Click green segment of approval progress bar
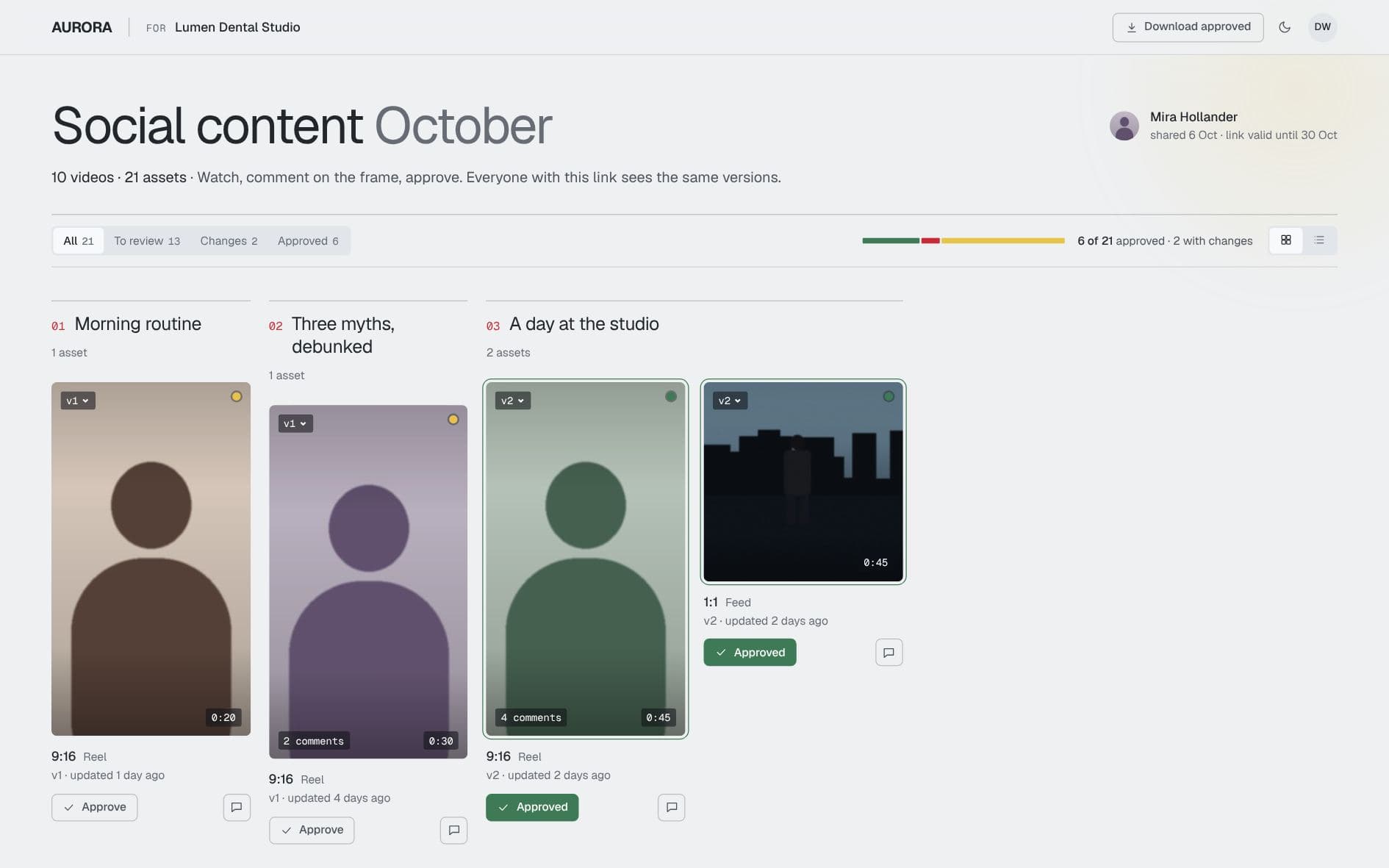1389x868 pixels. [x=891, y=240]
